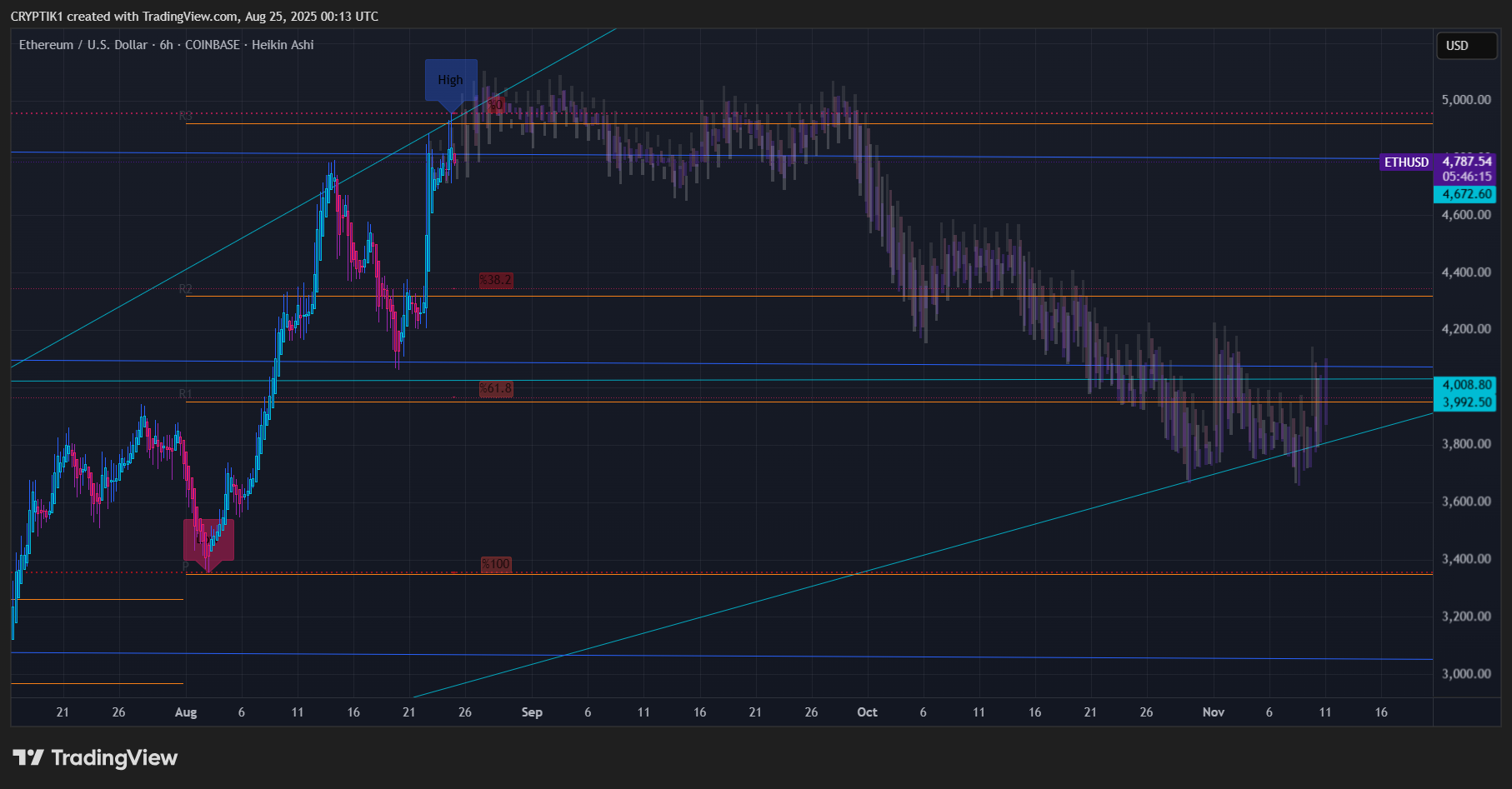This screenshot has height=789, width=1512.
Task: Click the R3 pivot label
Action: tap(186, 116)
